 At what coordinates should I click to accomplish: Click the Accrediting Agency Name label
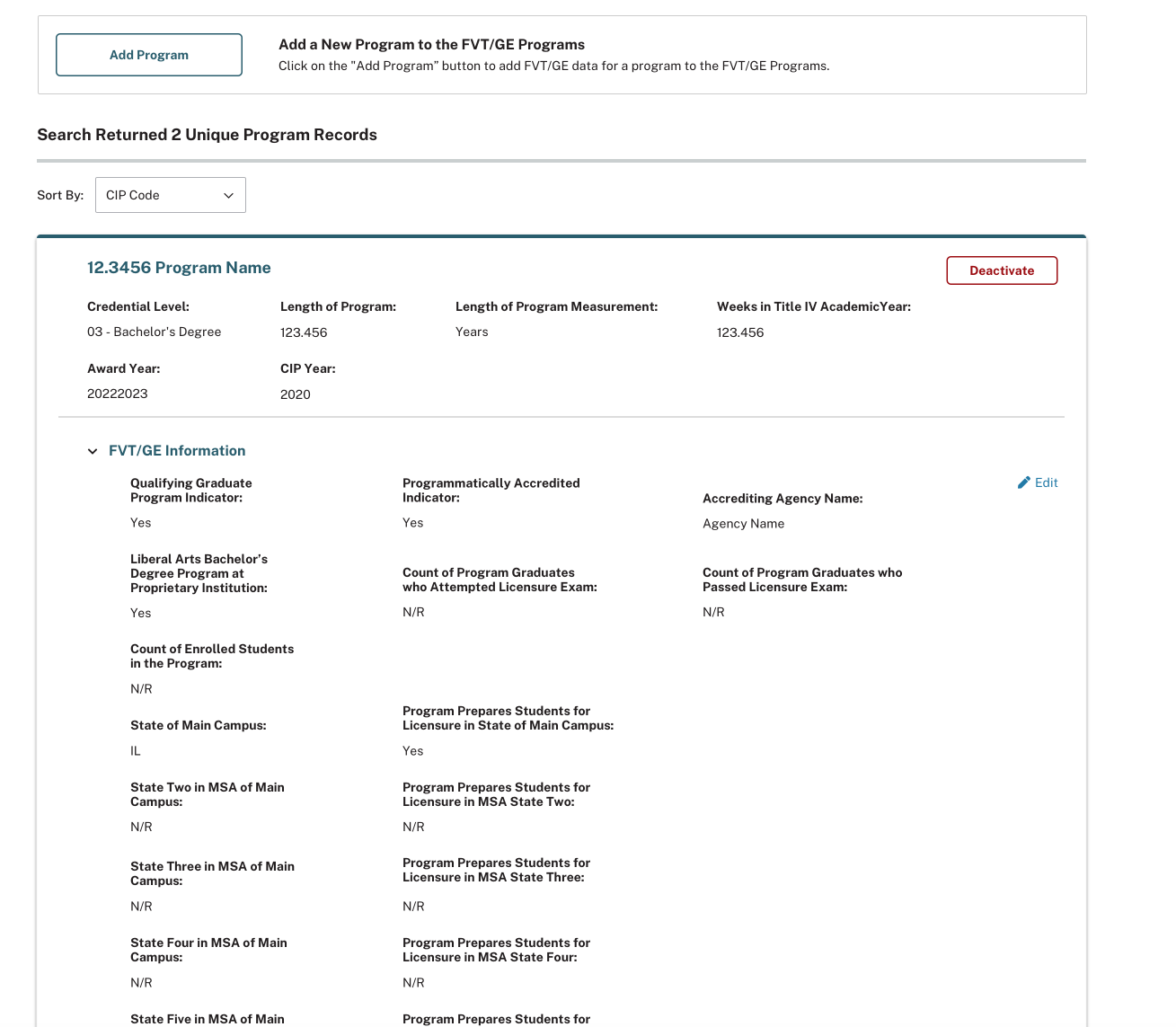(783, 499)
